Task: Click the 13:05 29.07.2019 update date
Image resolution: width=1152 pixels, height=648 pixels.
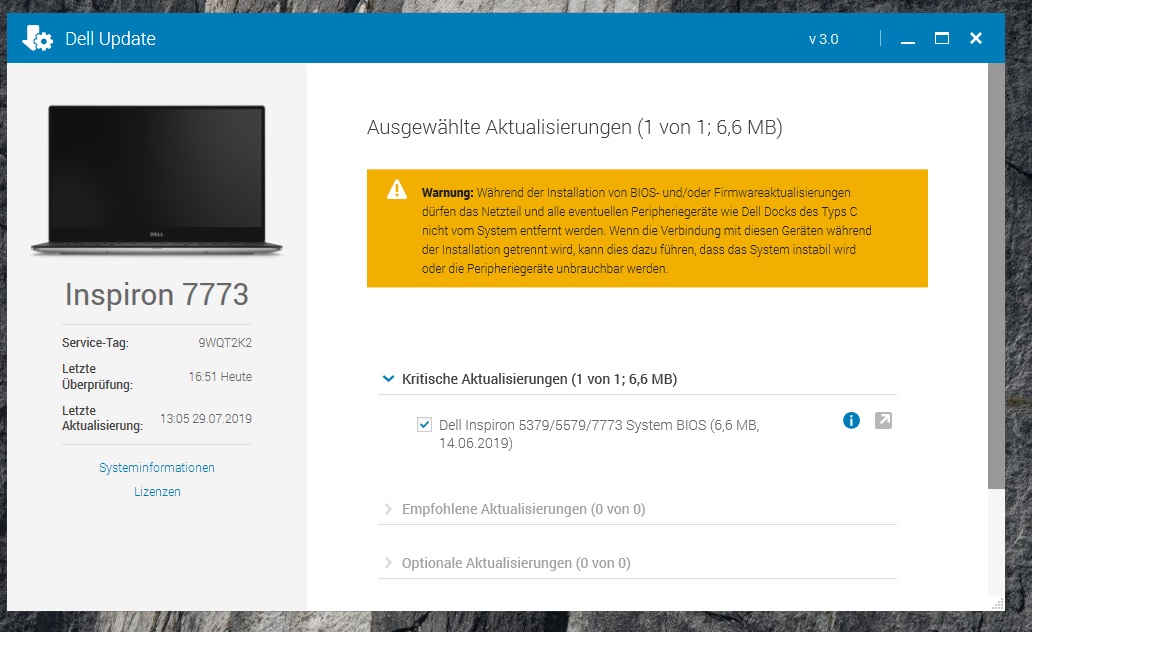Action: point(206,419)
